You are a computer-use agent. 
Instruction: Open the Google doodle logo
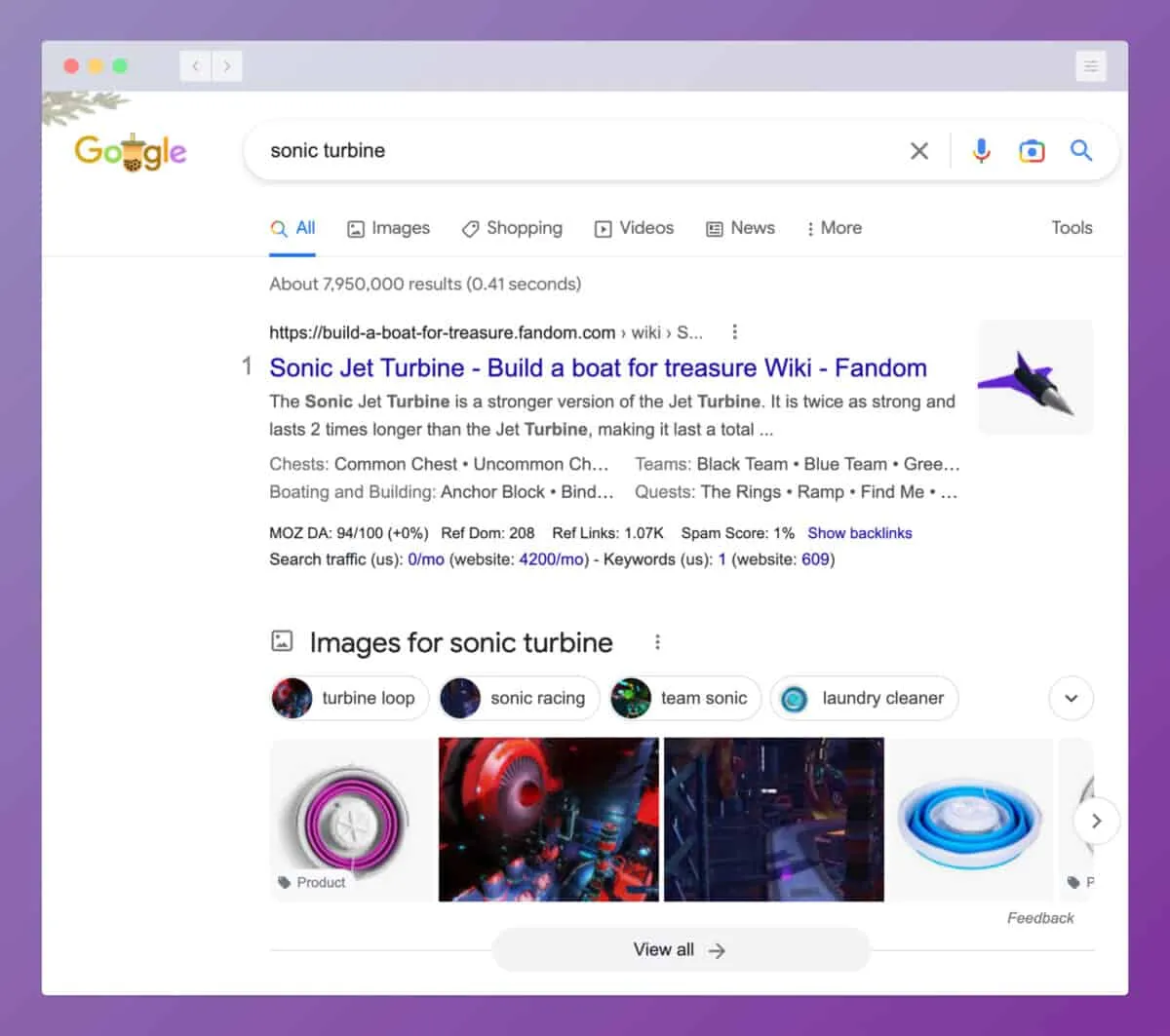[131, 152]
